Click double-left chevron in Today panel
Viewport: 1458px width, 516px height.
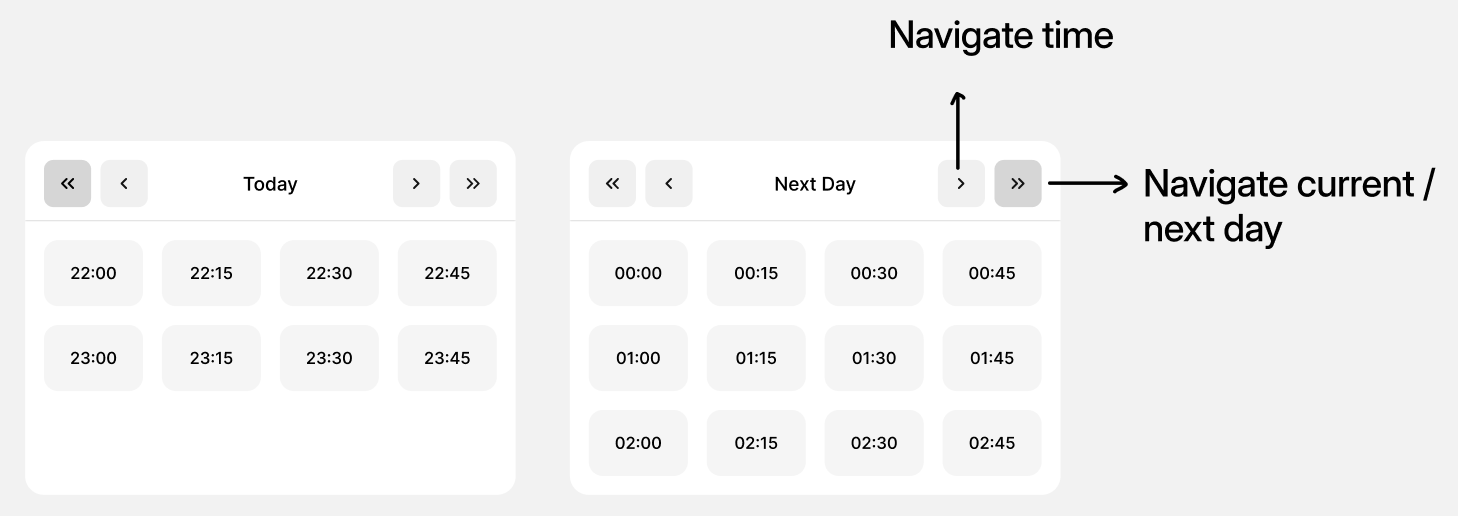tap(67, 184)
